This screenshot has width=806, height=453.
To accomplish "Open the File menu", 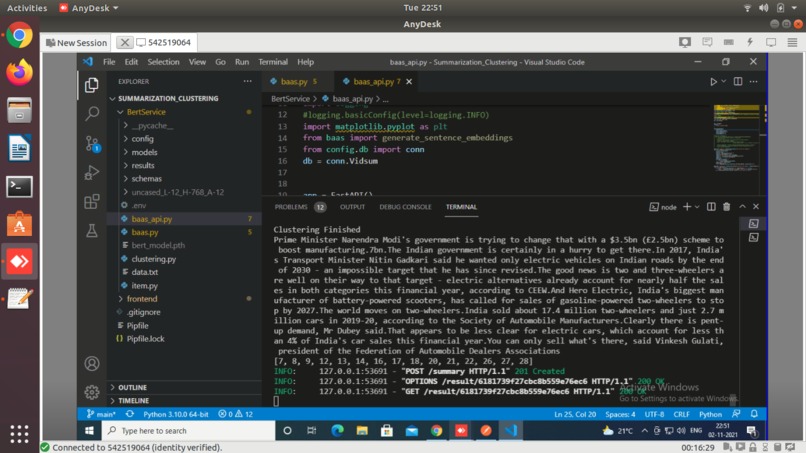I will pos(109,62).
